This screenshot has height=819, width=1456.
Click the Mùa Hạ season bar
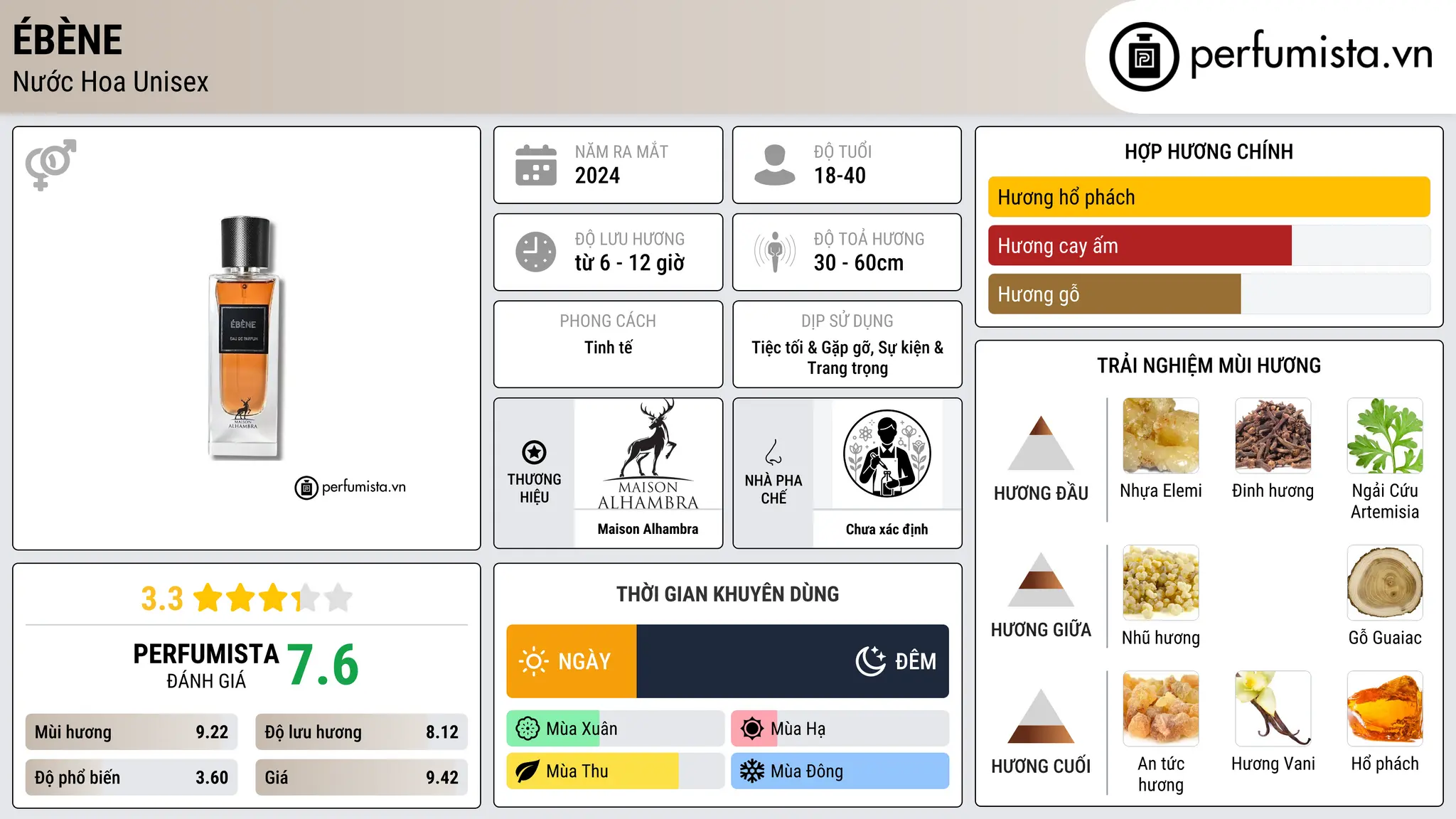pyautogui.click(x=840, y=729)
